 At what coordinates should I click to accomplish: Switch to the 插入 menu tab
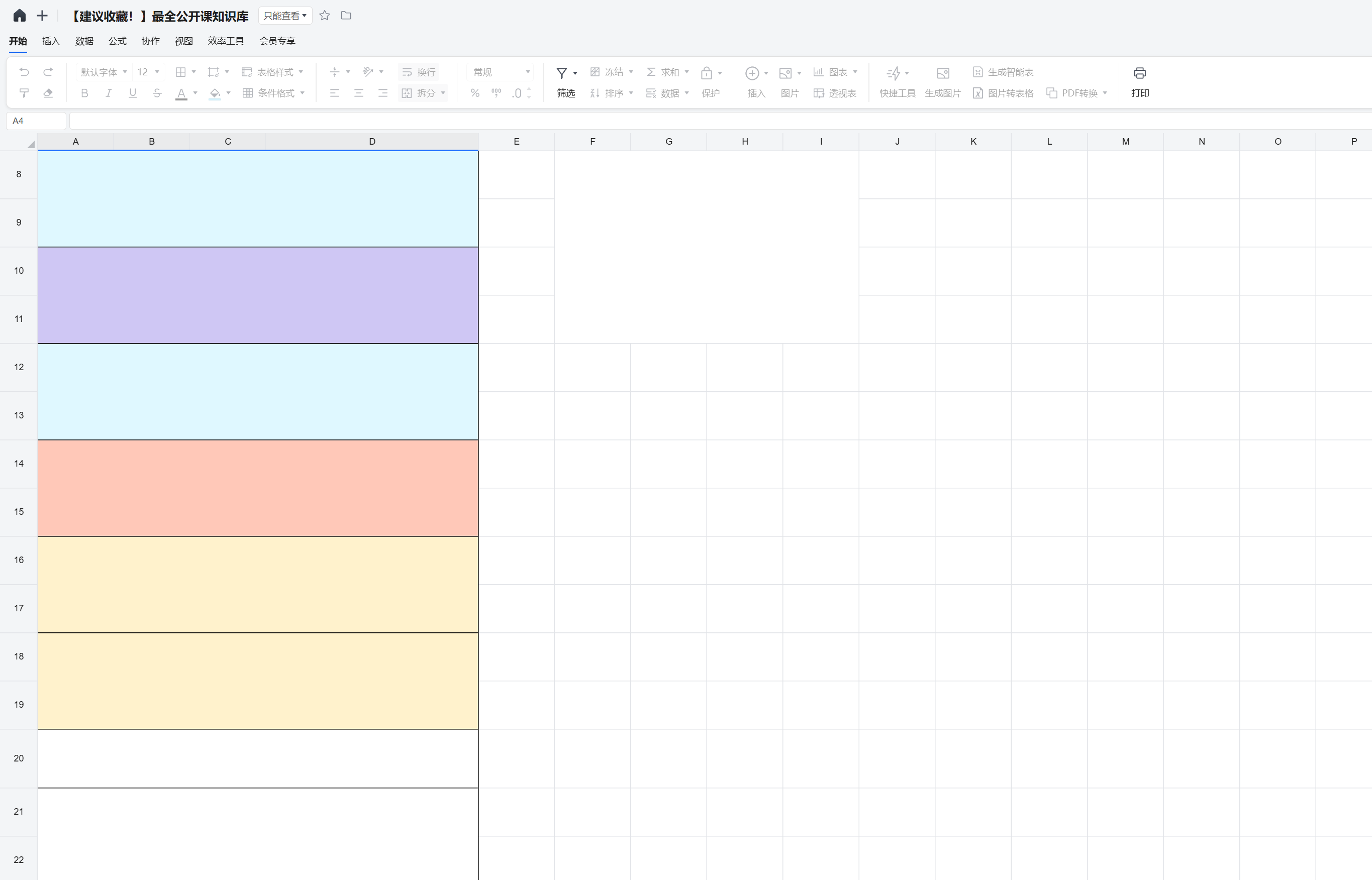click(x=51, y=41)
